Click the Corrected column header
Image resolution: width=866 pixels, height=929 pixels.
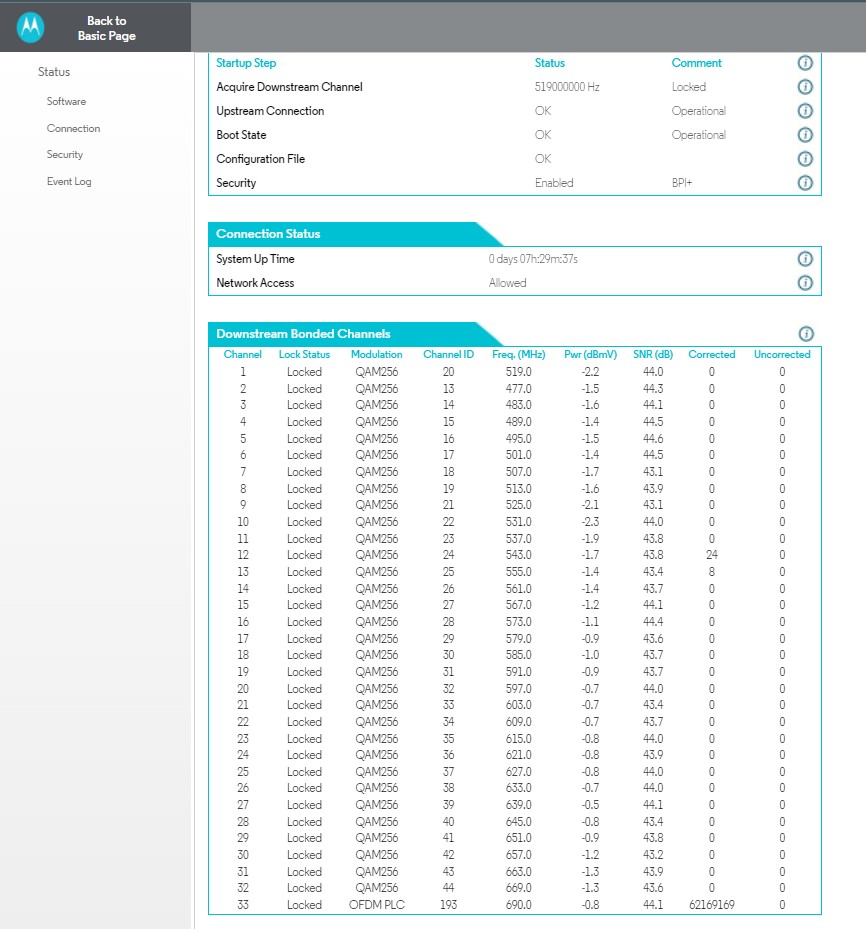(711, 355)
